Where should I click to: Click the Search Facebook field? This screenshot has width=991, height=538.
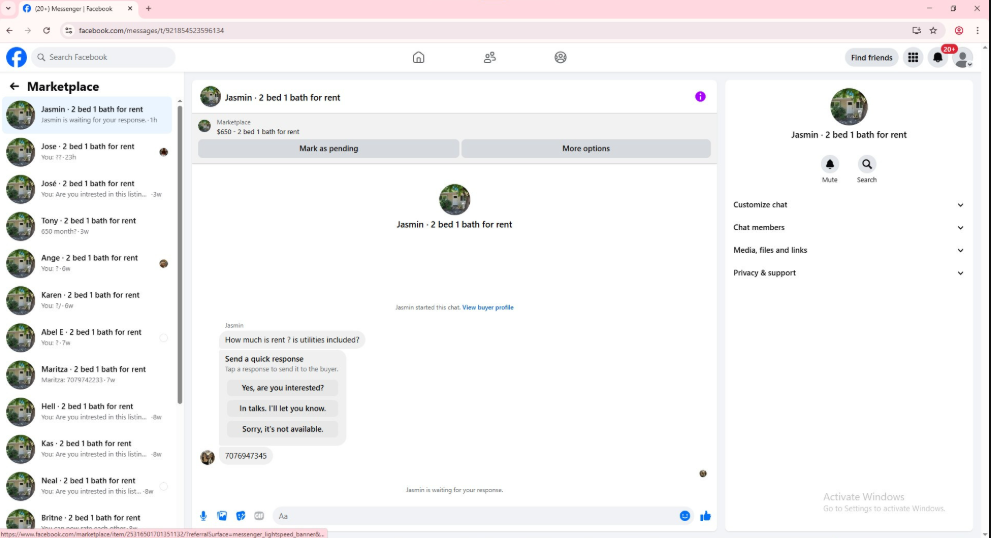[104, 57]
